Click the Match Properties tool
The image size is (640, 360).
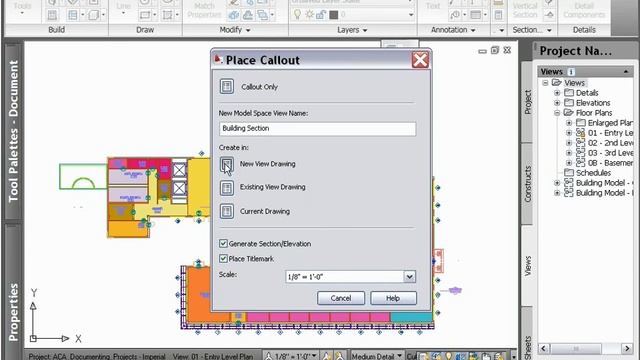[204, 10]
